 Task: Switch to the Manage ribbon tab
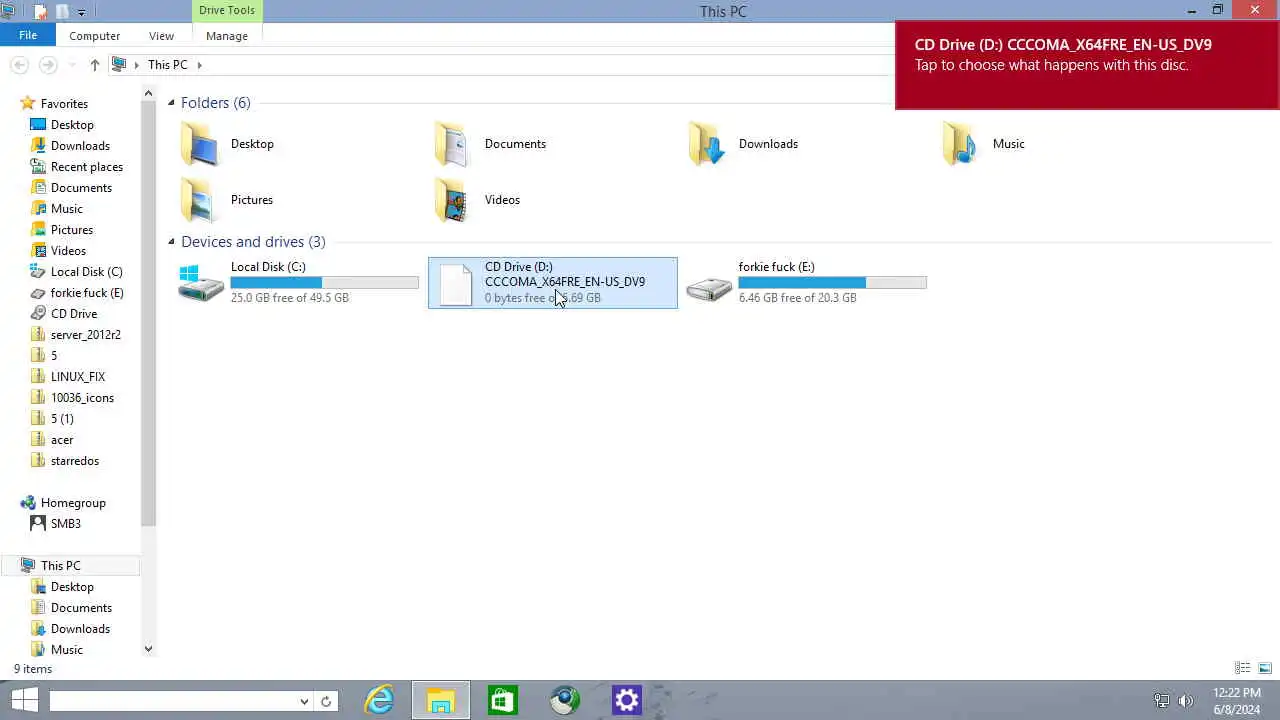(x=227, y=36)
